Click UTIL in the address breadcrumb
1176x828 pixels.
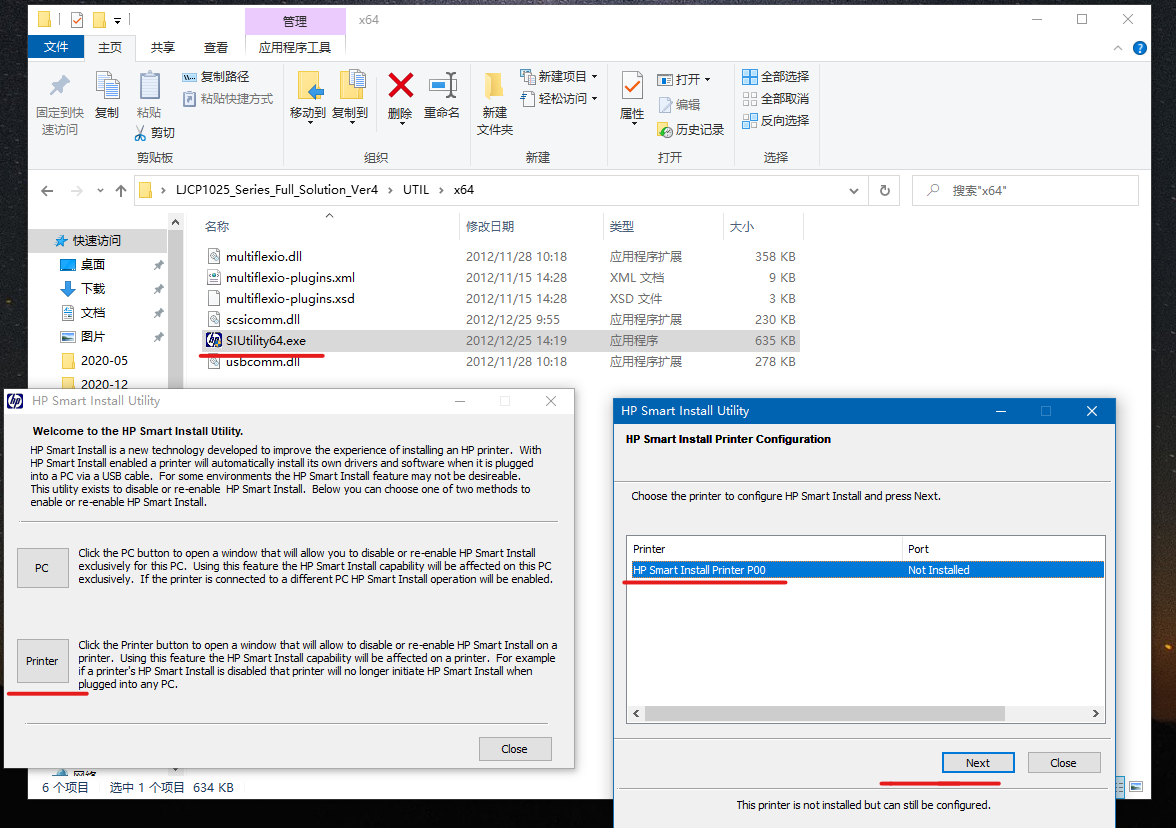[416, 190]
